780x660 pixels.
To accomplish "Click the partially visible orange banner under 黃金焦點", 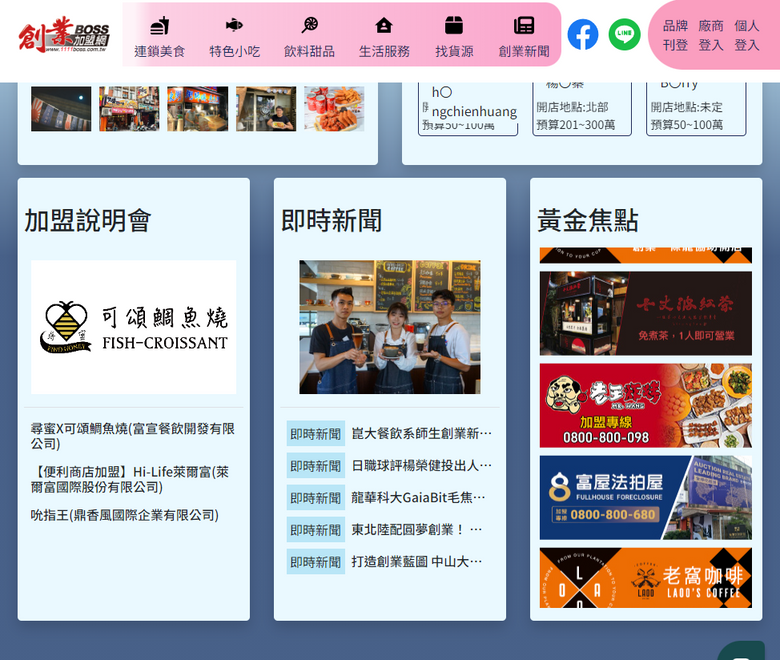I will [x=646, y=255].
